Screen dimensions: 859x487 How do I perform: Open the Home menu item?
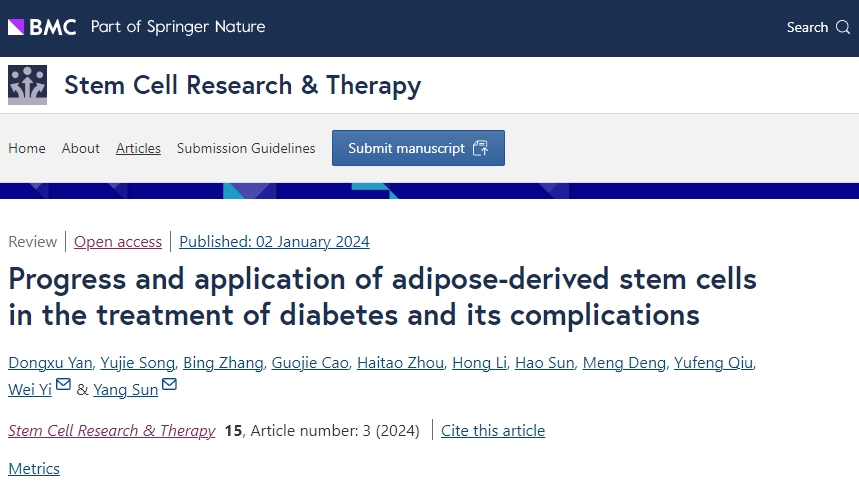[x=27, y=148]
